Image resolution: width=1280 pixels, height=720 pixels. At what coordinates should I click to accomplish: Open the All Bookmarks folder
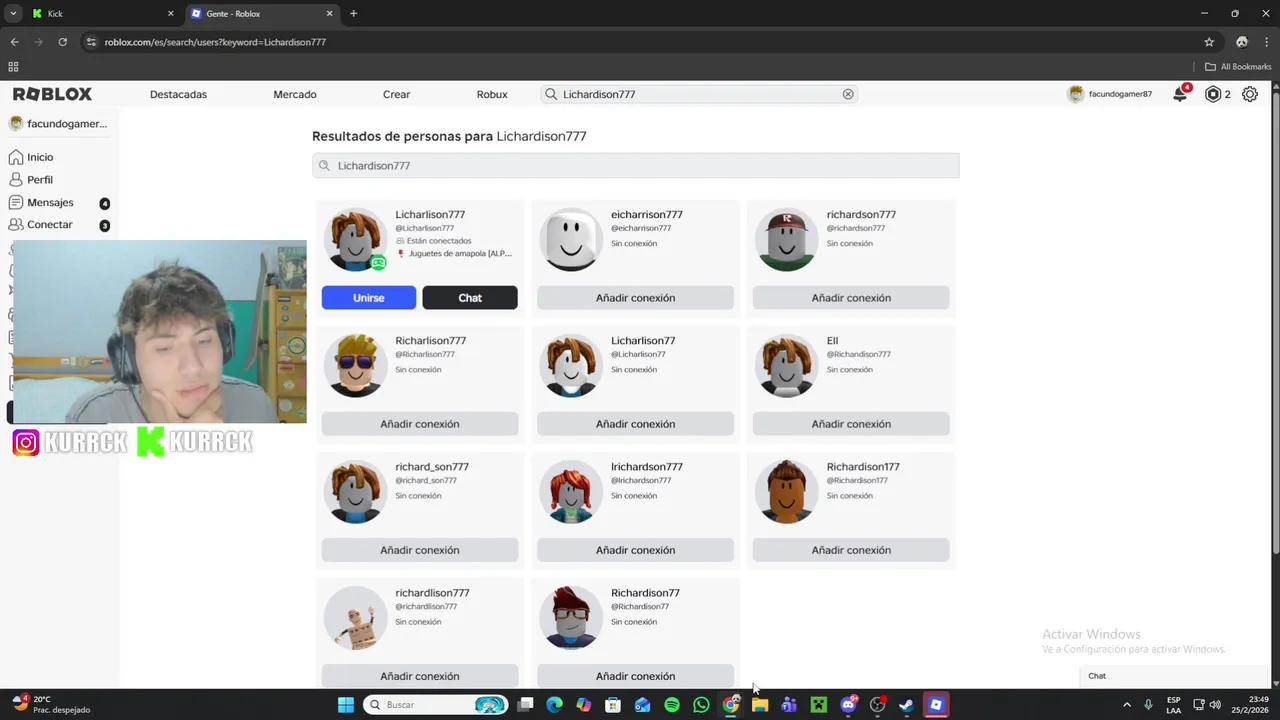pyautogui.click(x=1238, y=67)
